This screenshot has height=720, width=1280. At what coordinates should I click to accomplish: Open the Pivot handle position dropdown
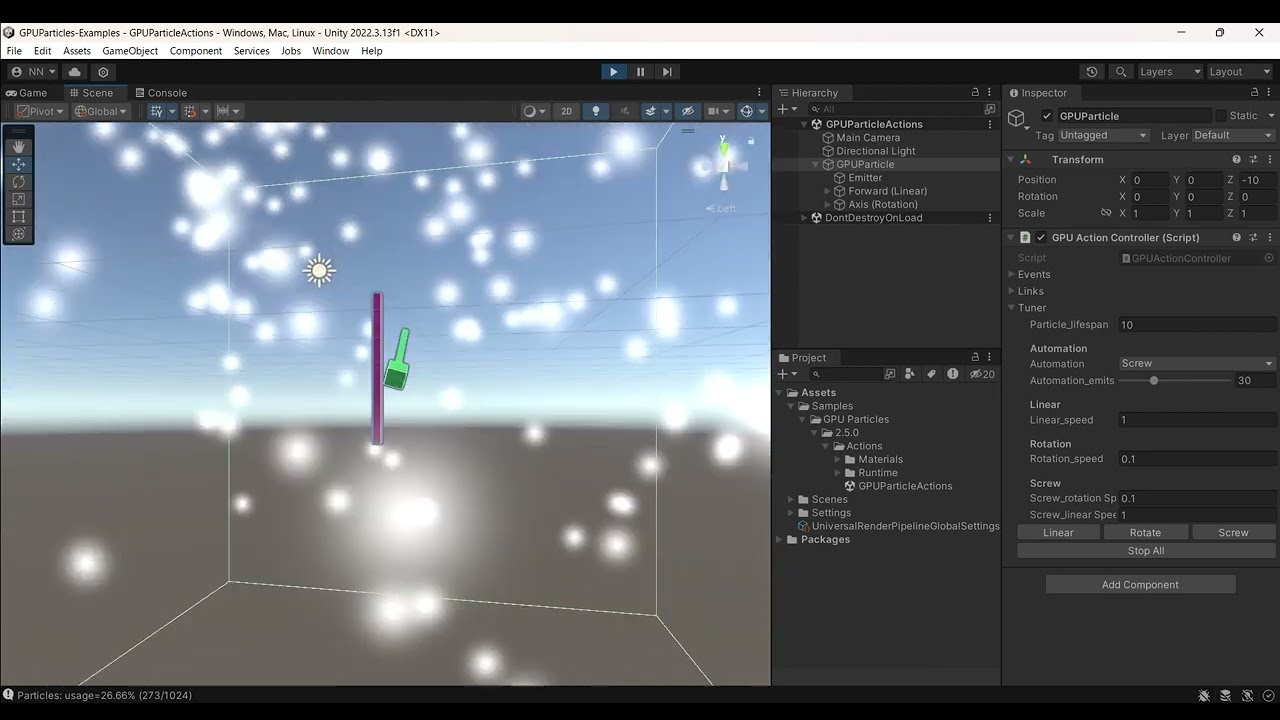(x=41, y=111)
